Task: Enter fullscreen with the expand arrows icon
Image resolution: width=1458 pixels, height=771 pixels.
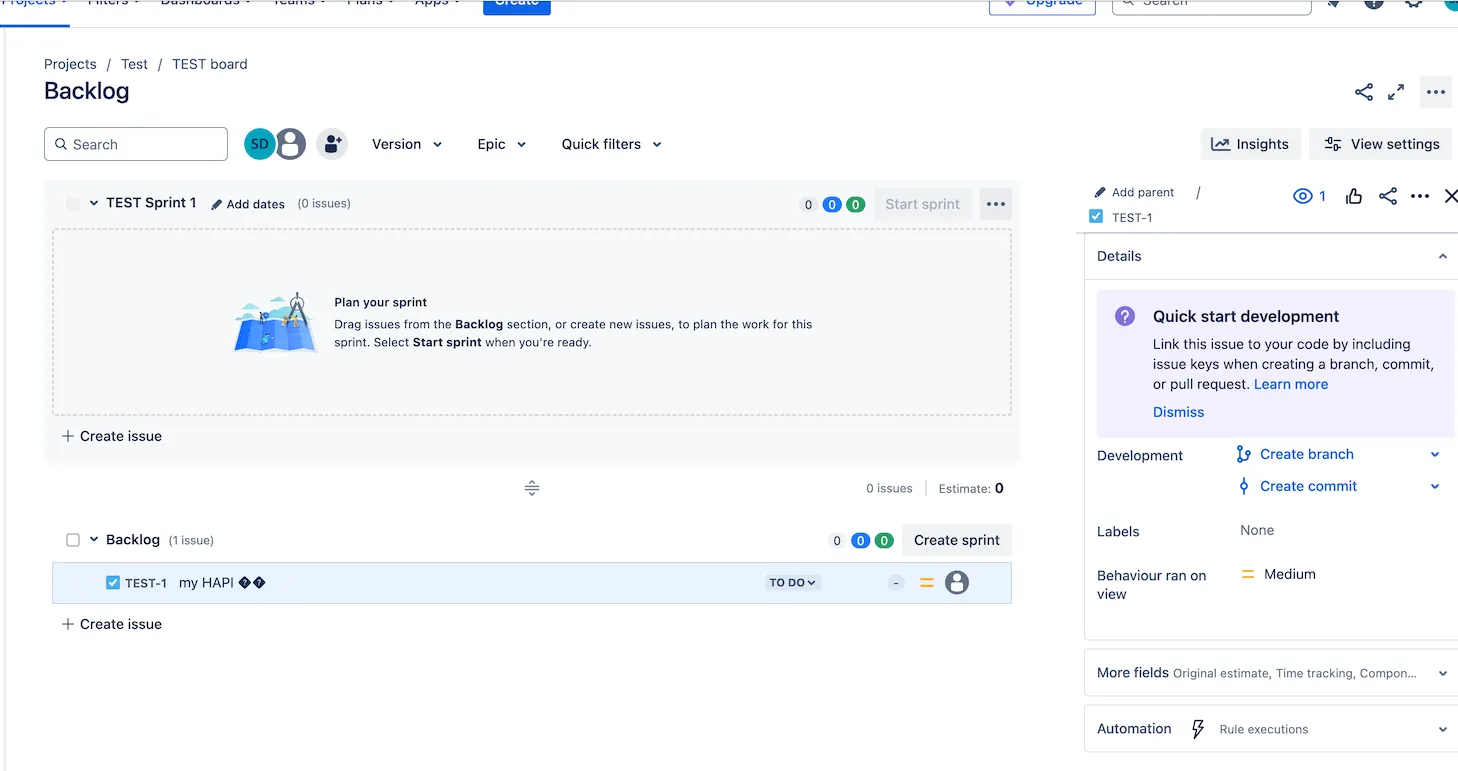Action: [1396, 92]
